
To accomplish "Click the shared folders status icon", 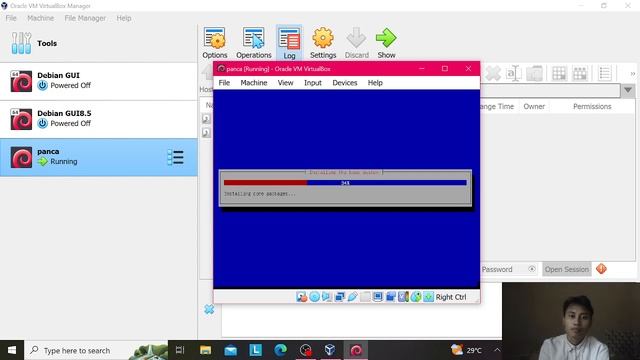I will 391,297.
